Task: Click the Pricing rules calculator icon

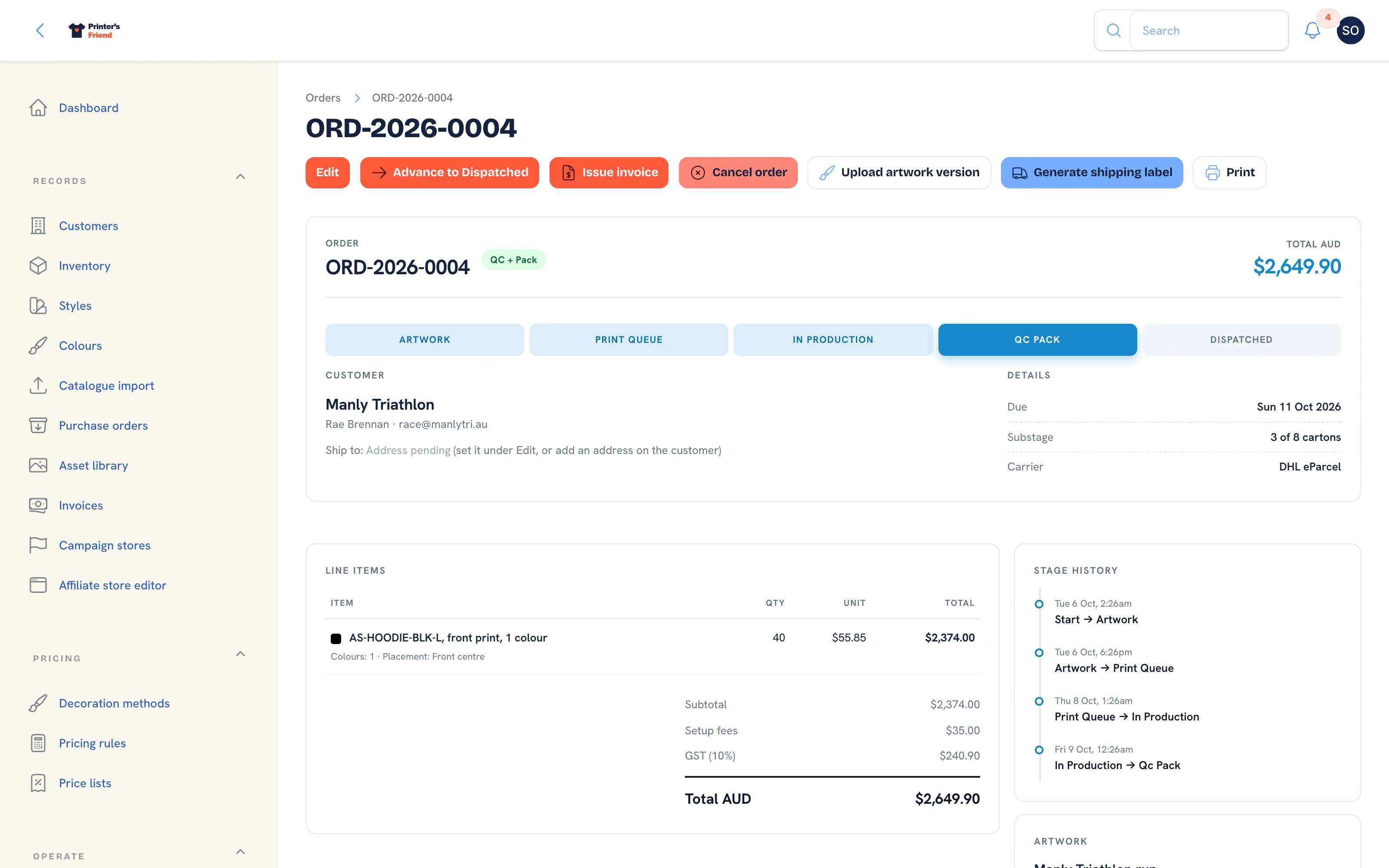Action: [38, 743]
